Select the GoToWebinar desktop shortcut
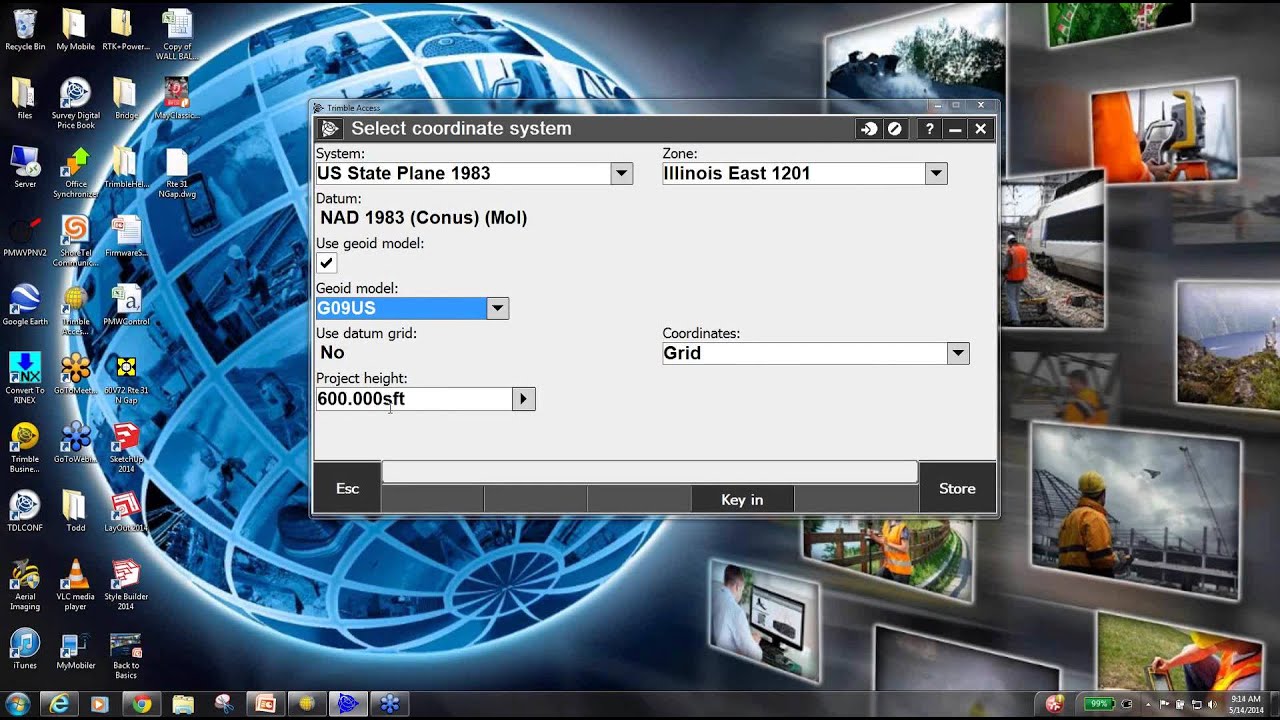1280x720 pixels. click(x=75, y=443)
